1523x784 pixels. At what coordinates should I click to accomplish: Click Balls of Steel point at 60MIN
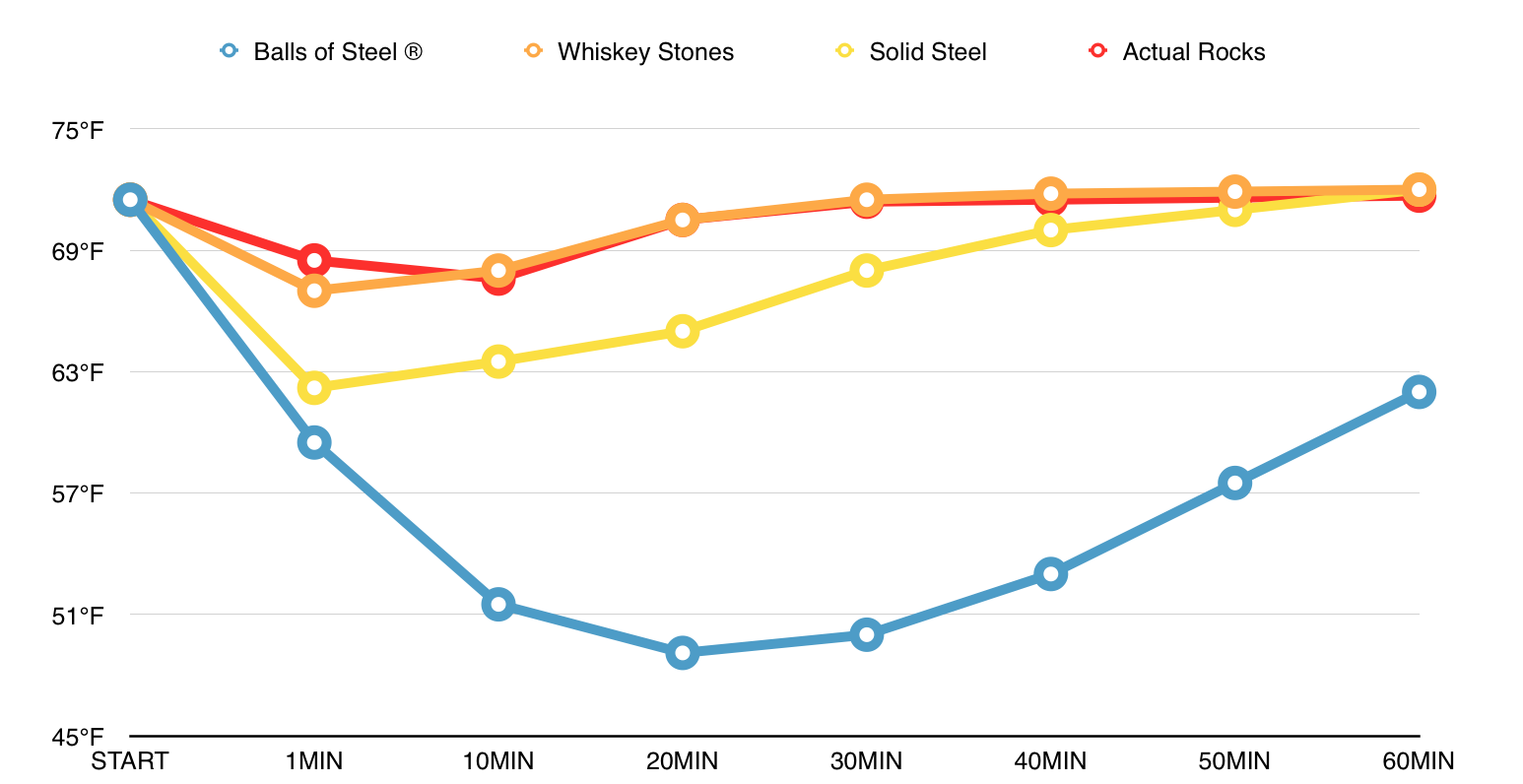coord(1419,392)
